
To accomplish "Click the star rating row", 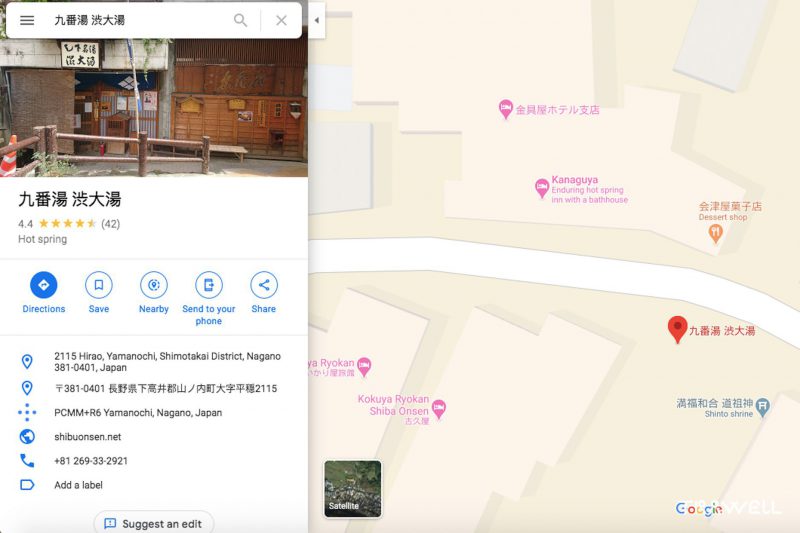I will [x=67, y=223].
